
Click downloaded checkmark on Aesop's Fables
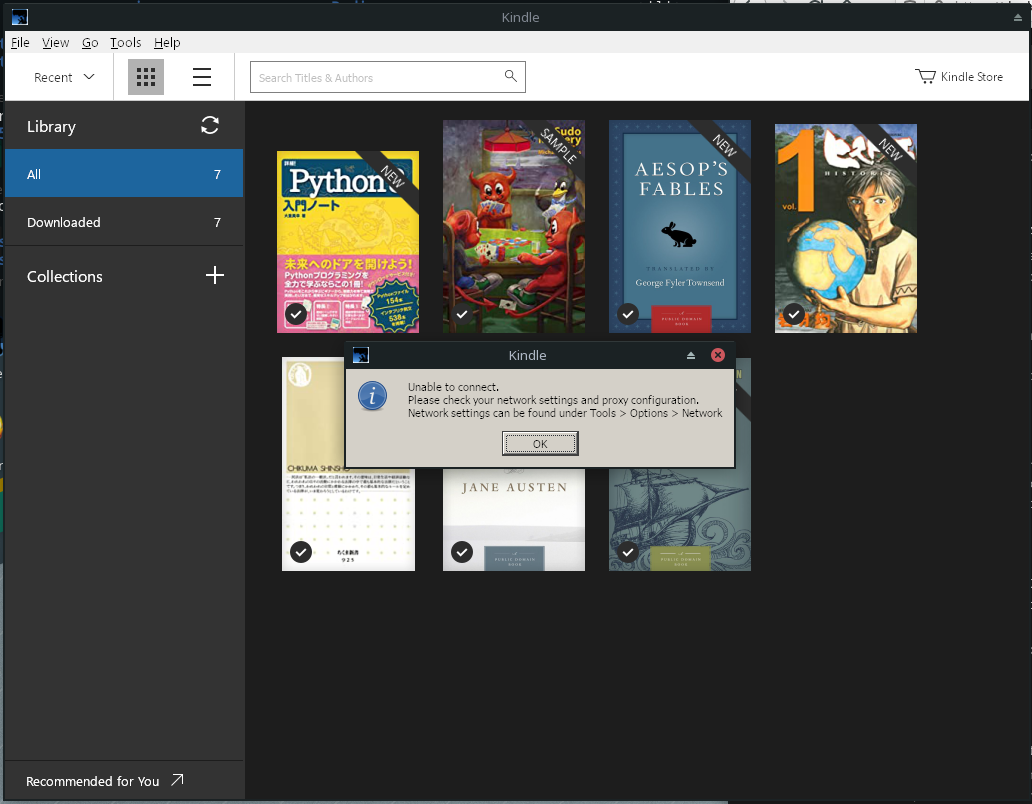628,314
